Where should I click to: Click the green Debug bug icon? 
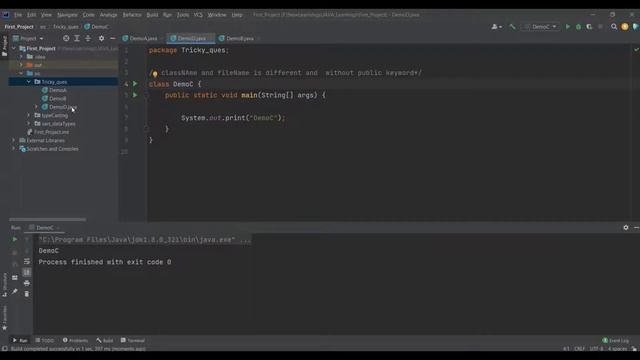pos(578,27)
